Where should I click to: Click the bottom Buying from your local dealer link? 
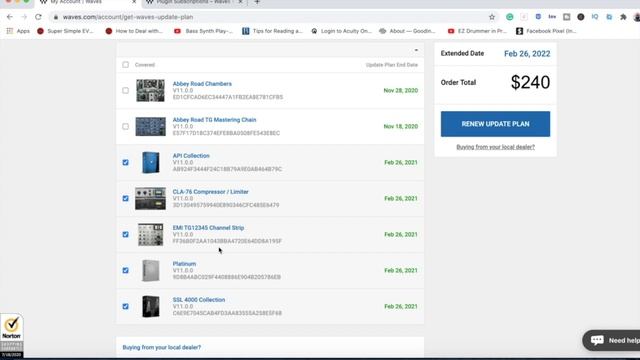pos(162,347)
